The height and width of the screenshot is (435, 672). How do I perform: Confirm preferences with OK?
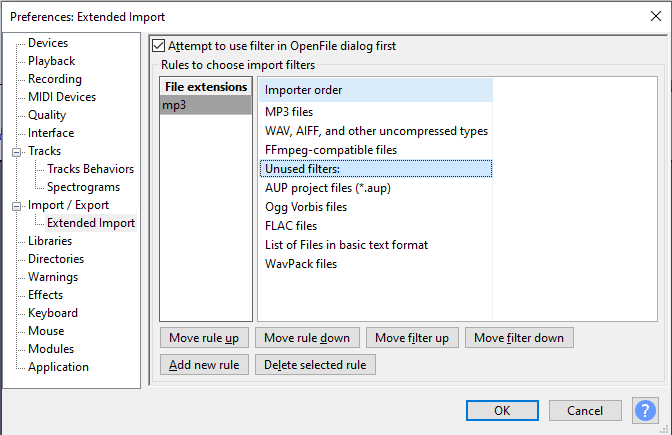pos(502,411)
